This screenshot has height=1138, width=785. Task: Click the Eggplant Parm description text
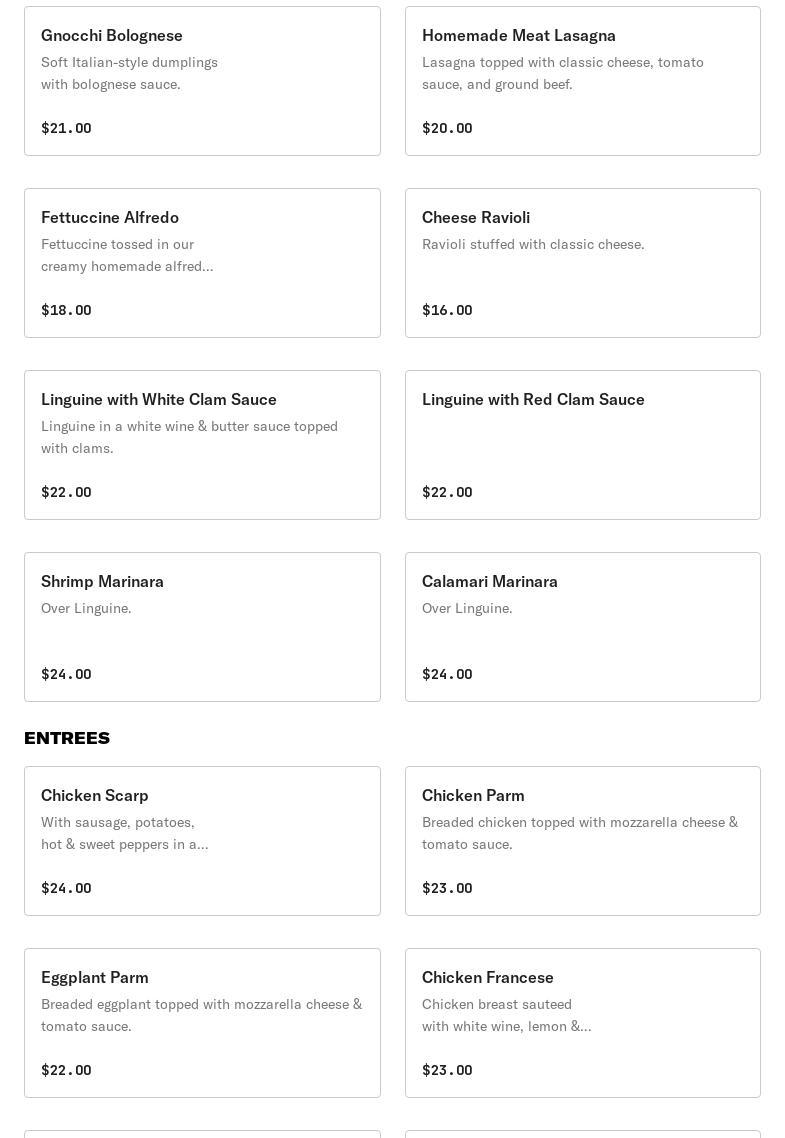201,1015
